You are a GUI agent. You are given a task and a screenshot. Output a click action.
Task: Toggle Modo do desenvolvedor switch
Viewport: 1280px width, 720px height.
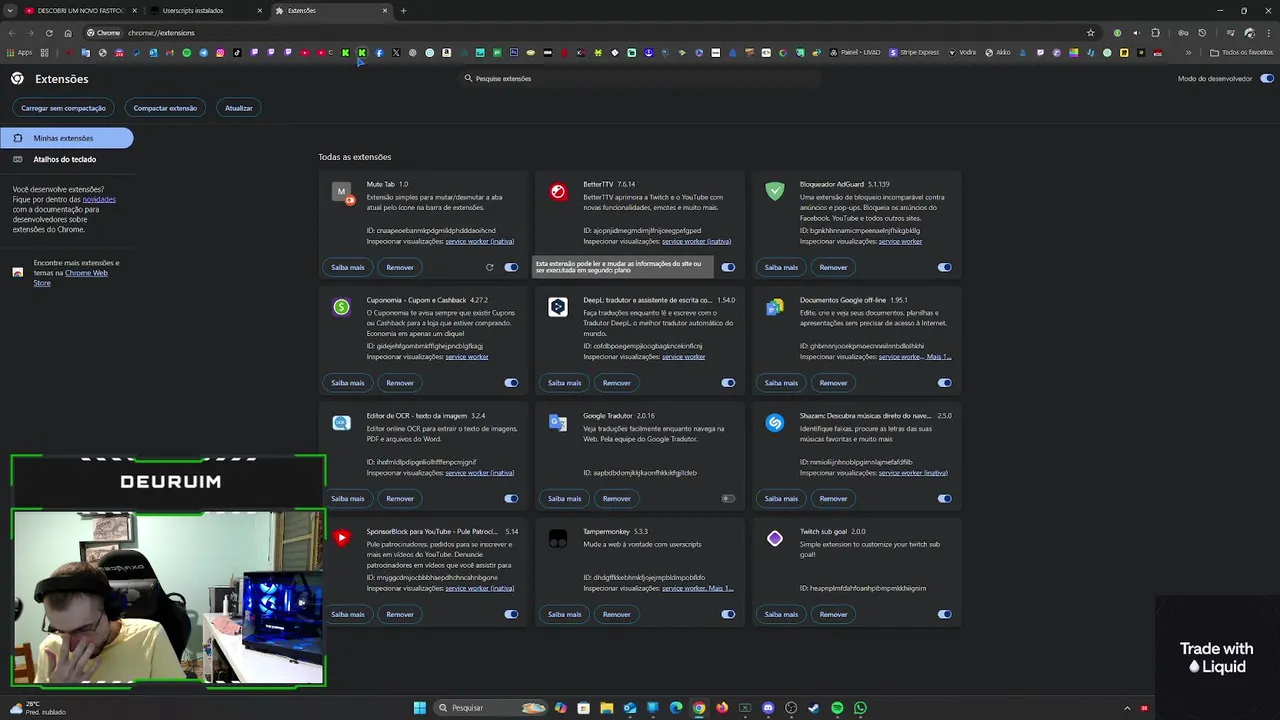pos(1267,78)
